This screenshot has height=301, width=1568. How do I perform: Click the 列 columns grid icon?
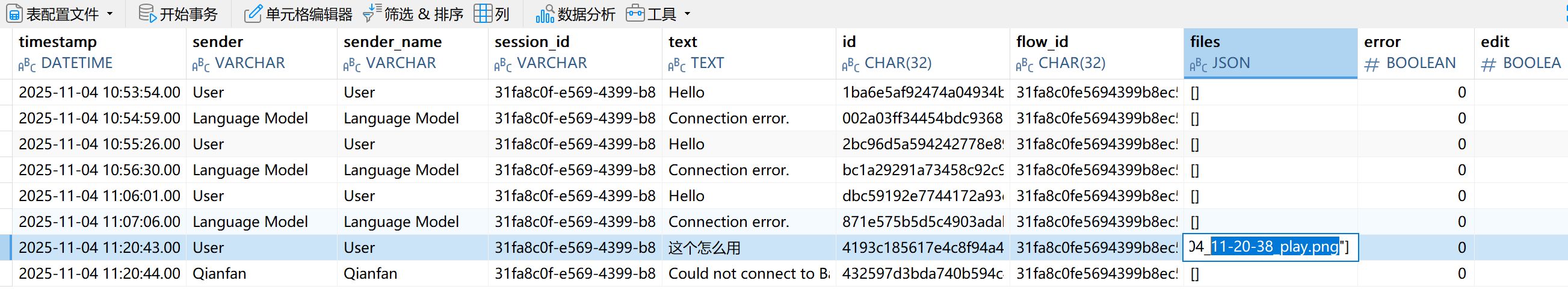click(483, 13)
